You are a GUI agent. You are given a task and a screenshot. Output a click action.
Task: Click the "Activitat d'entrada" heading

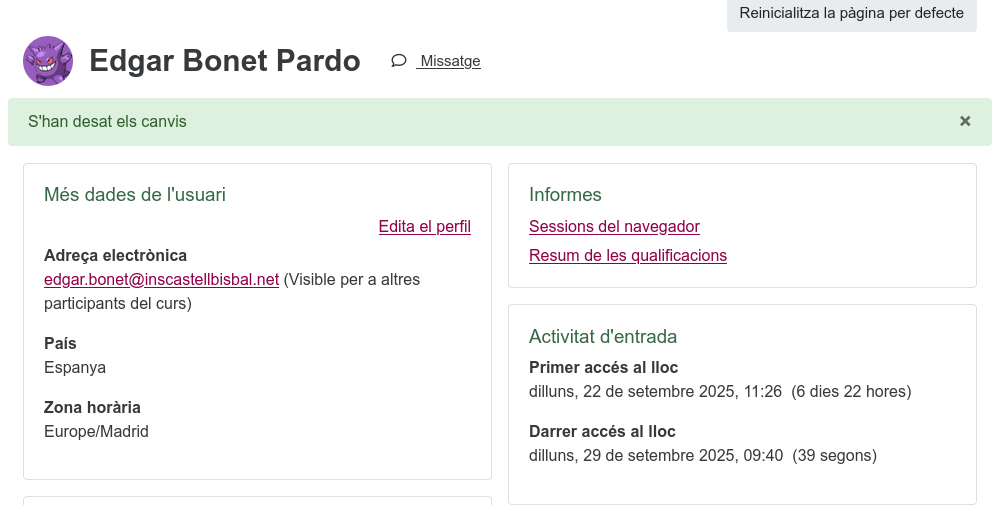(x=603, y=337)
